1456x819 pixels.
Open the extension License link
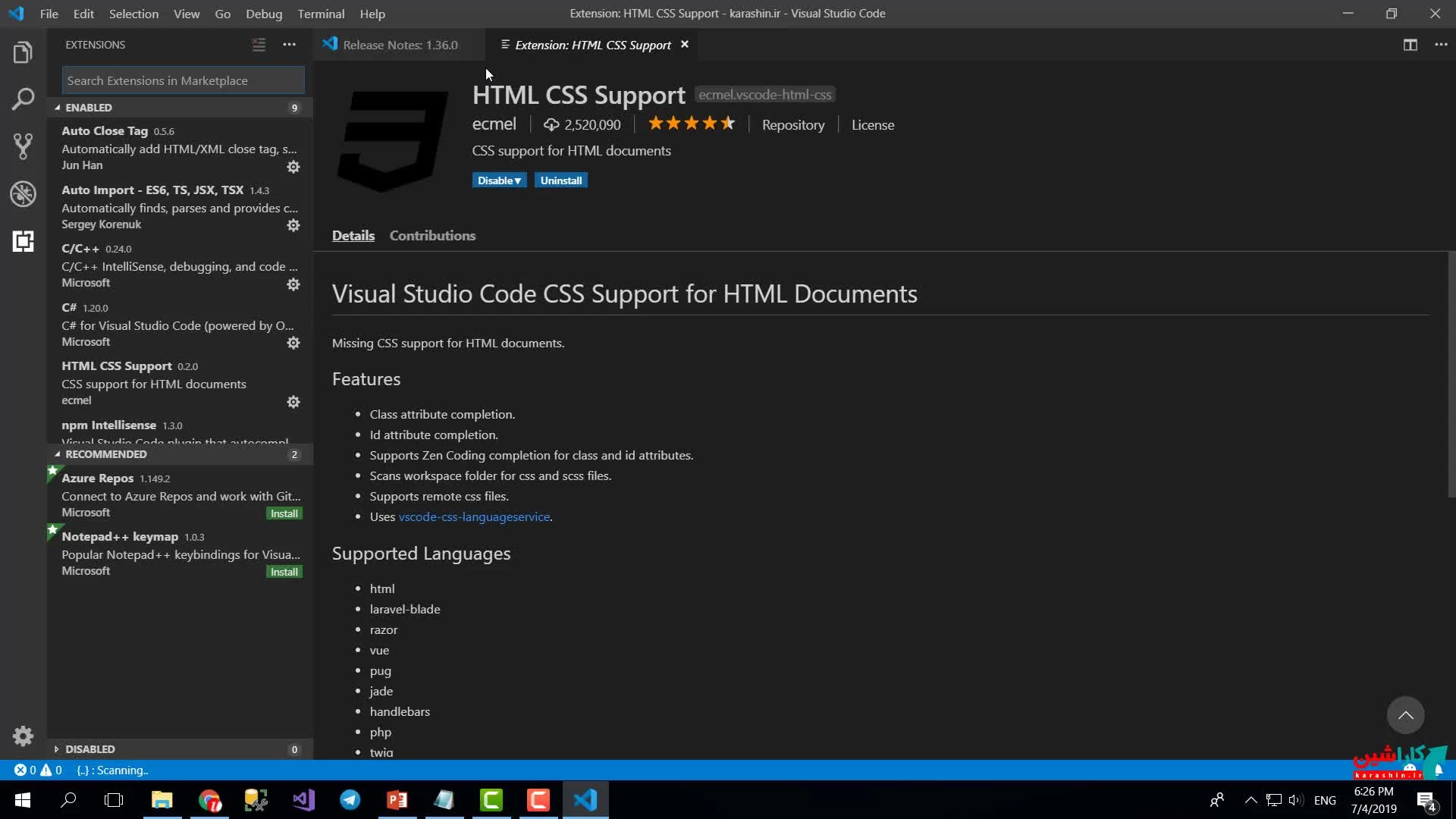click(x=873, y=125)
